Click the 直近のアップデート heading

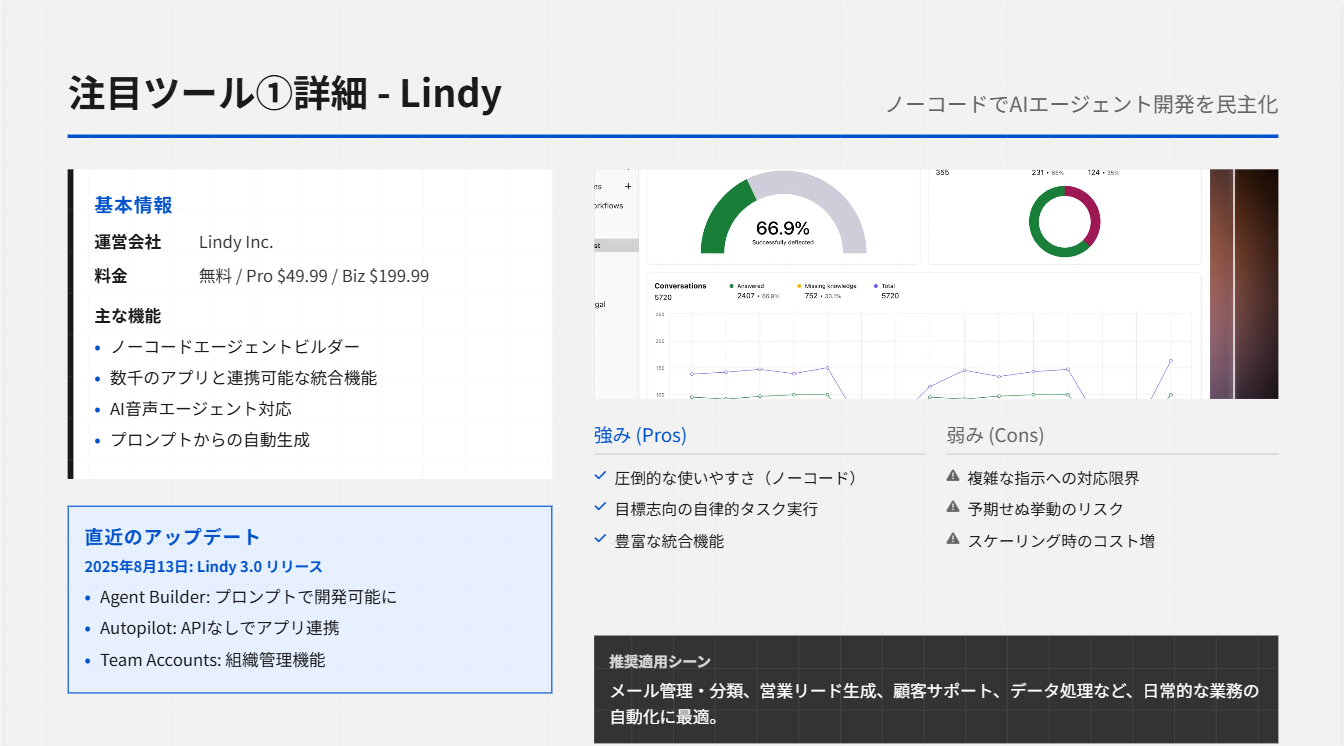(172, 537)
